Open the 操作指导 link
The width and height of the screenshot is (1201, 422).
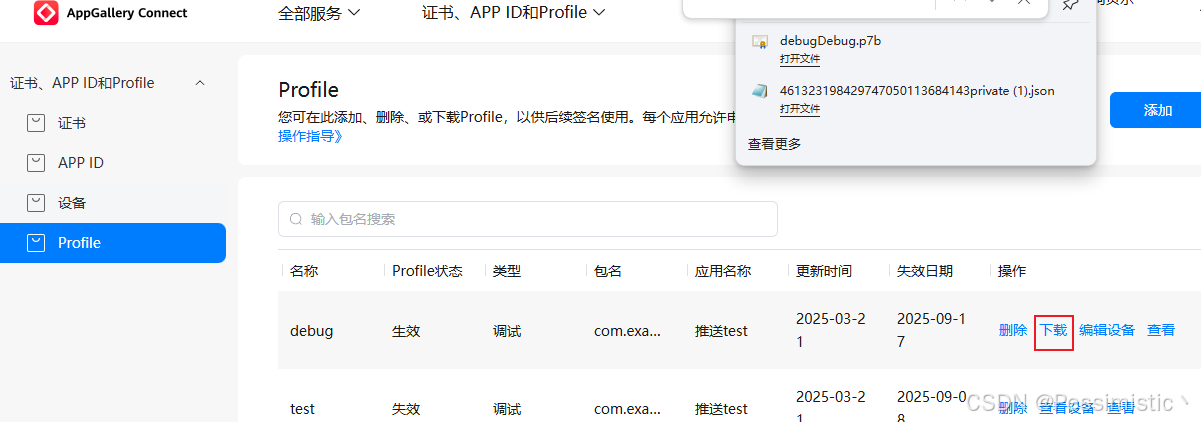[x=310, y=135]
